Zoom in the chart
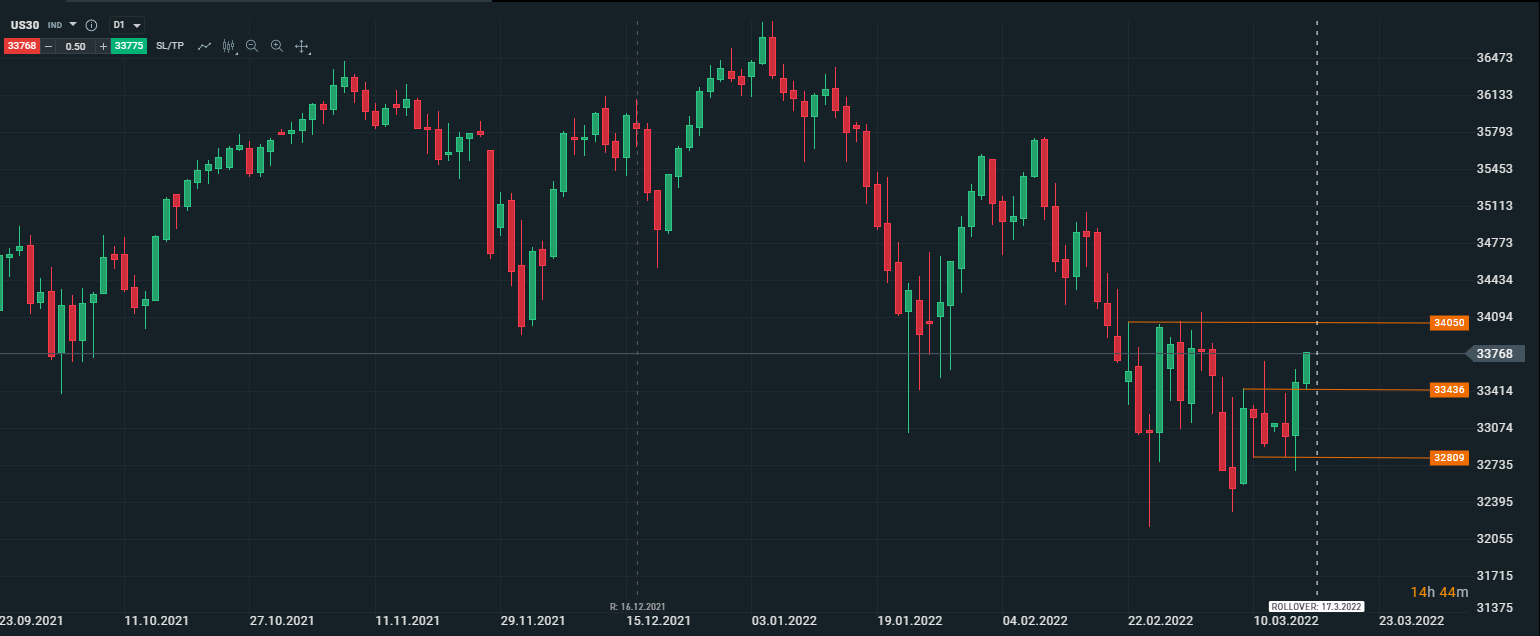 277,46
